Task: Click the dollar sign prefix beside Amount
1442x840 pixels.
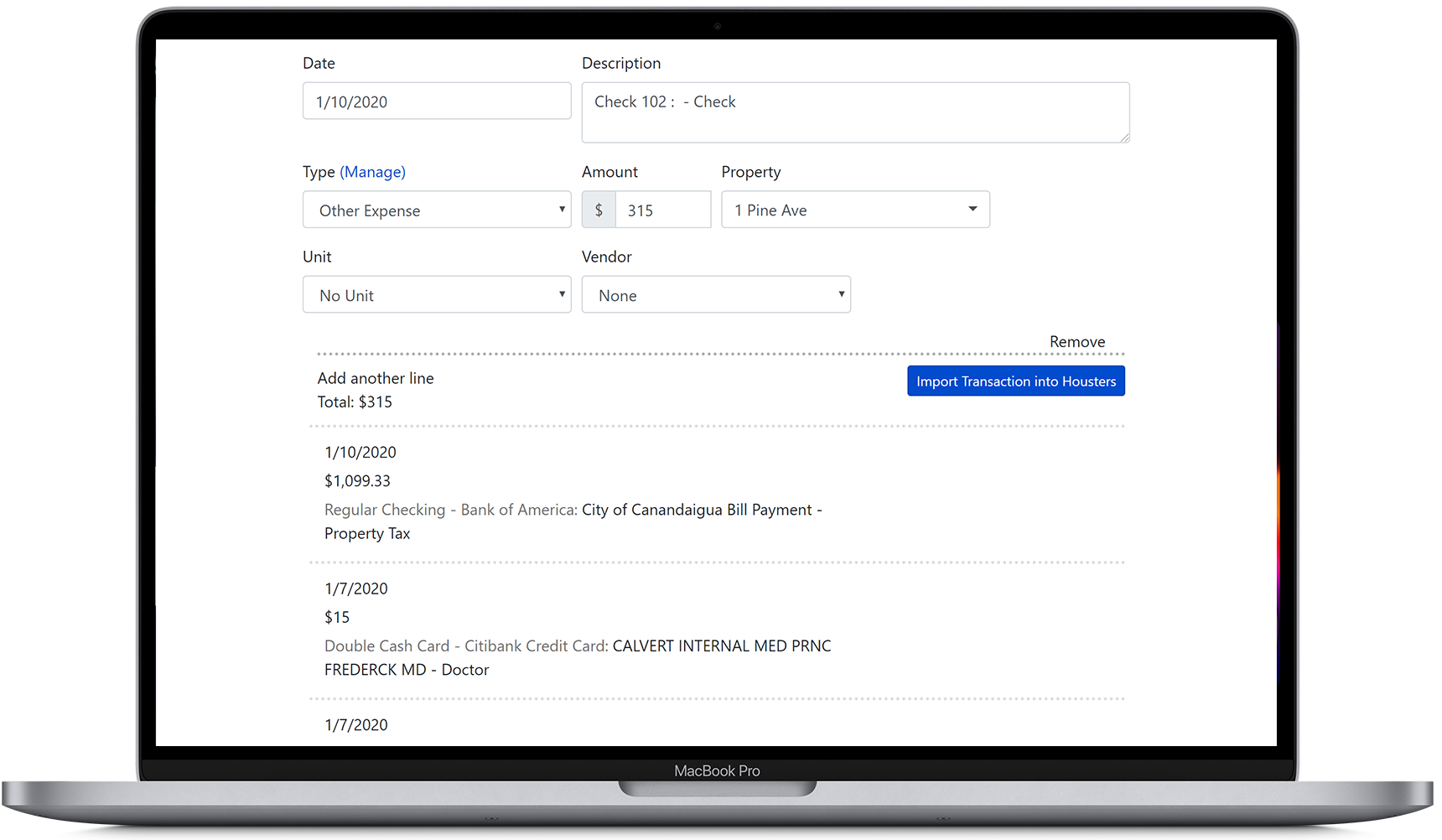Action: pos(598,210)
